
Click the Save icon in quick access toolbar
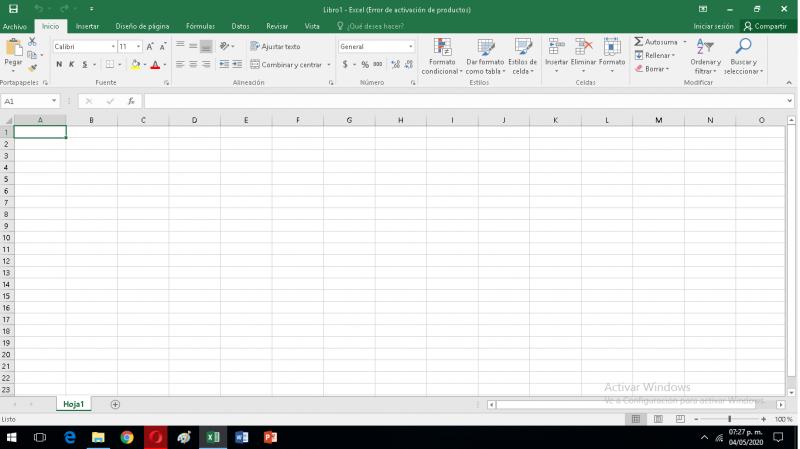13,9
